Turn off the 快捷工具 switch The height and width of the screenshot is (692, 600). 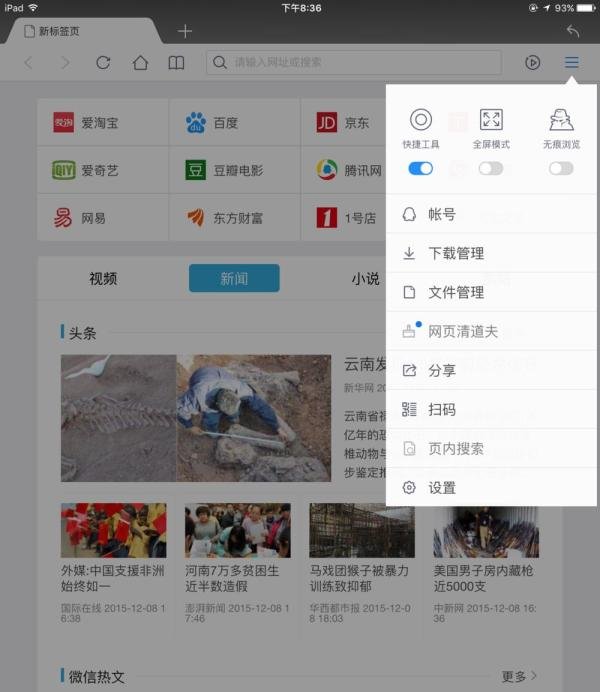tap(421, 168)
